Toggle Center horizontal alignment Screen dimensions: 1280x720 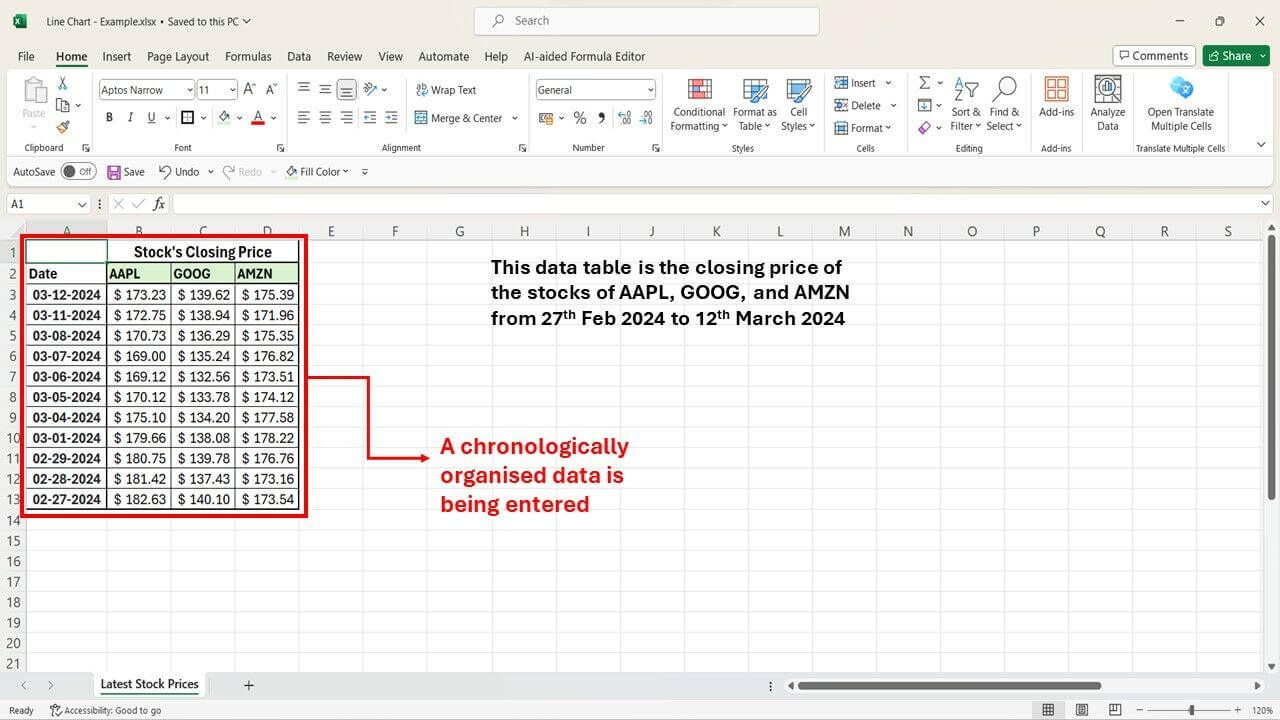325,118
